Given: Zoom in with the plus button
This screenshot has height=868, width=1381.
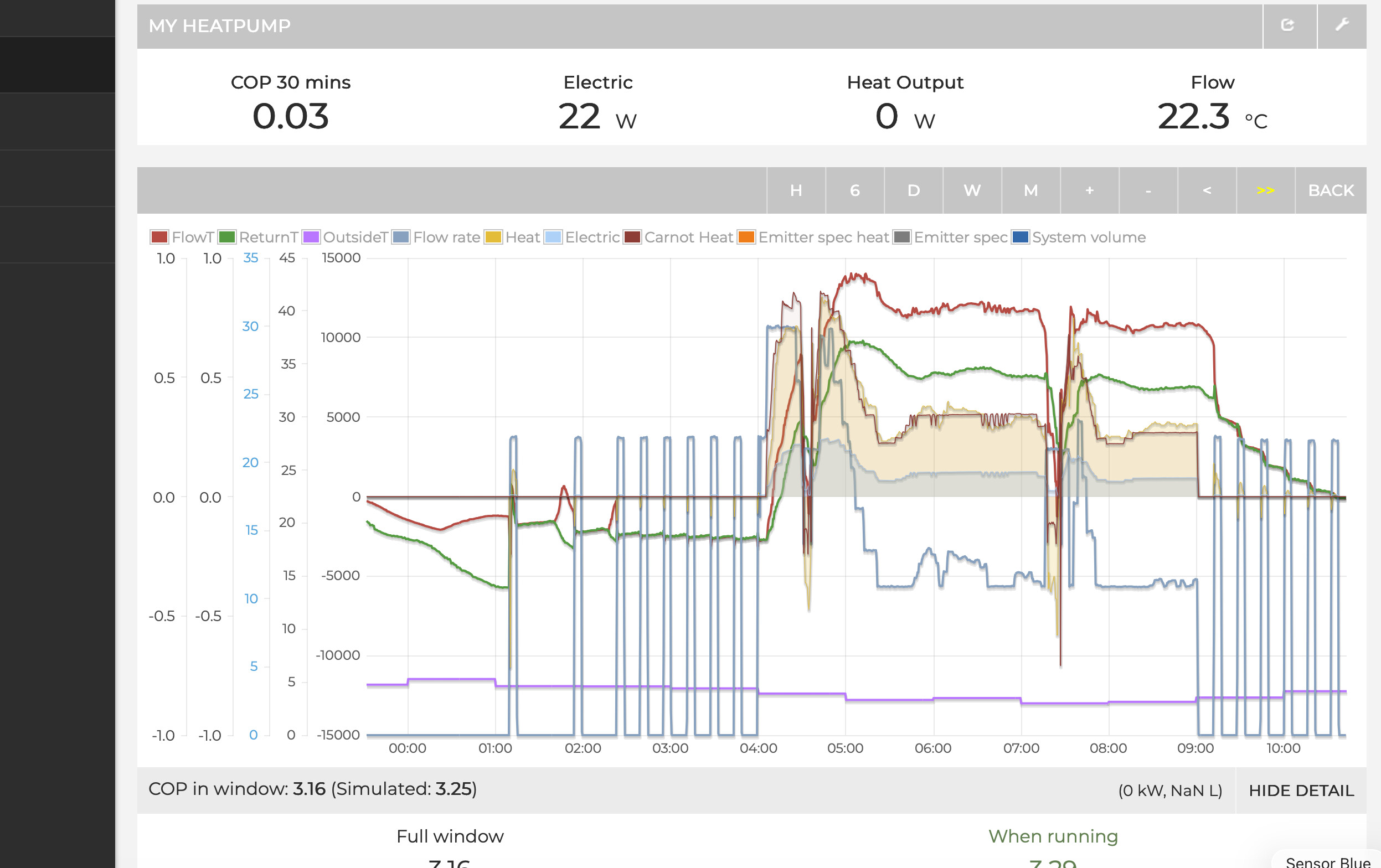Looking at the screenshot, I should point(1089,190).
